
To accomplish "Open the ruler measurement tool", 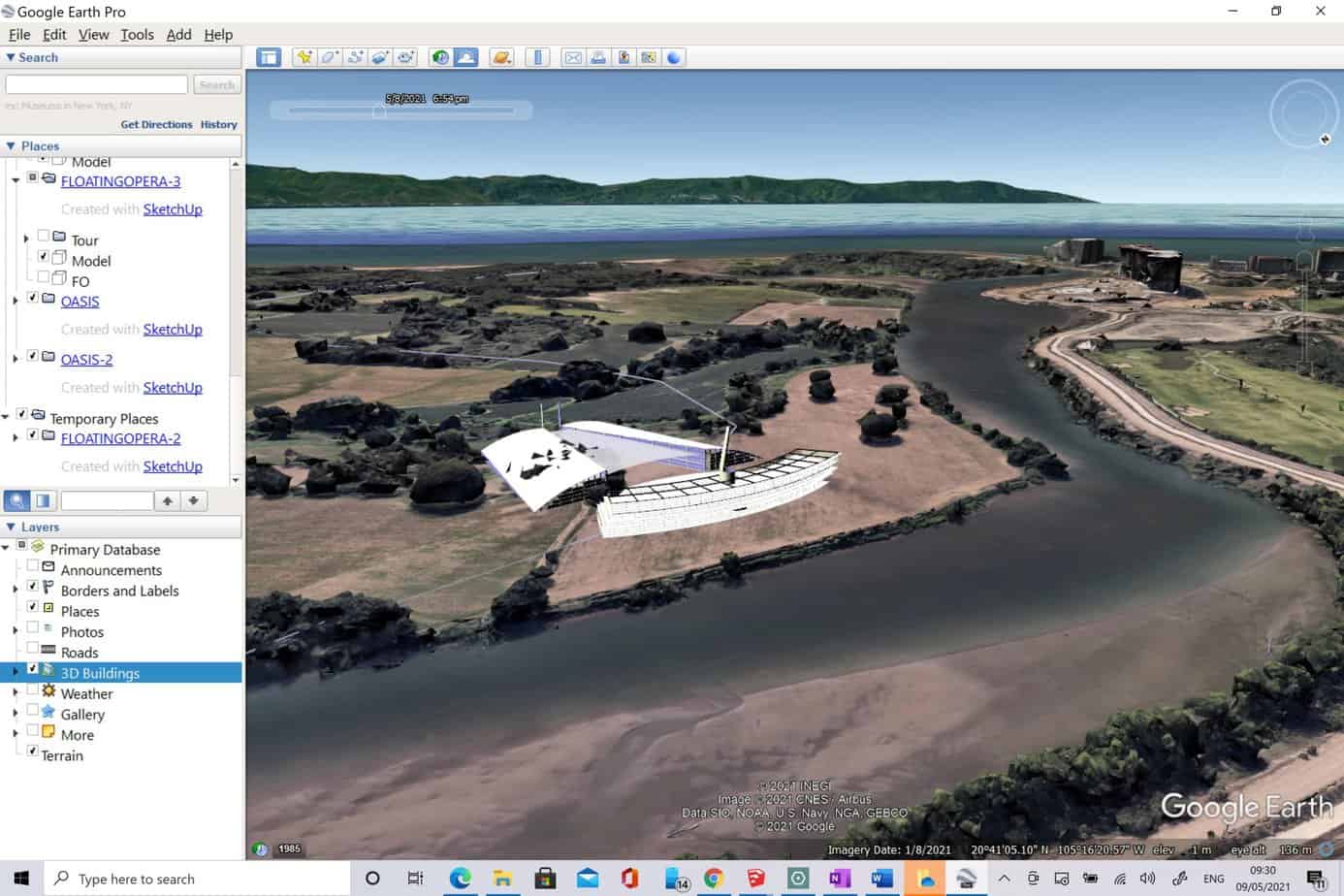I will (537, 57).
